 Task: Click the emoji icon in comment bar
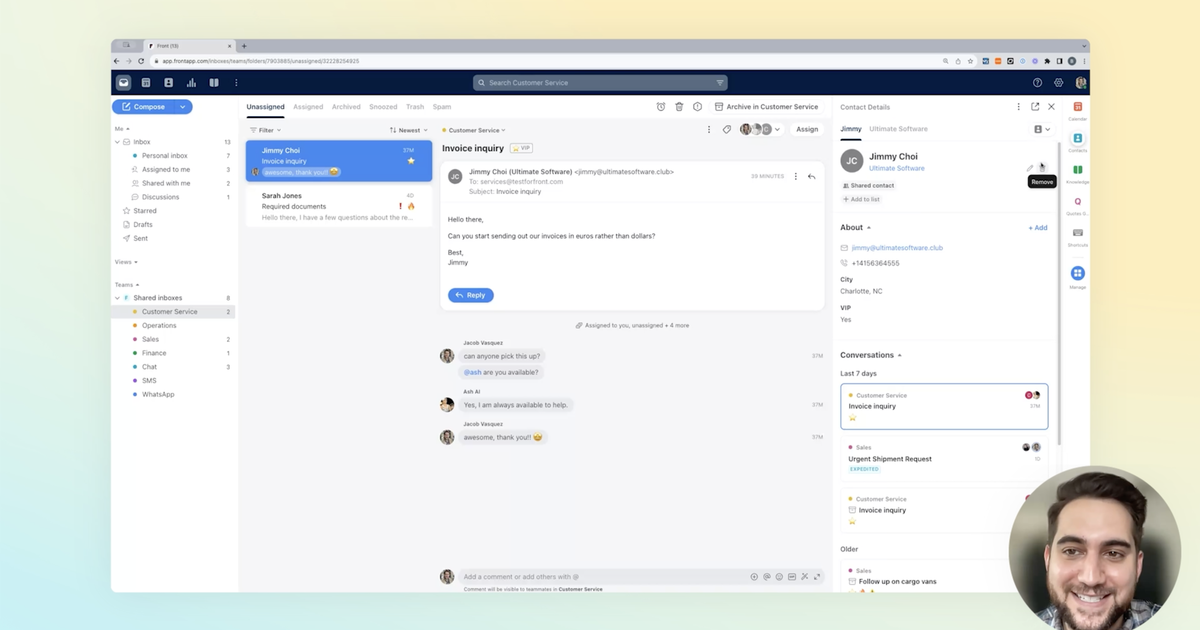[x=779, y=577]
